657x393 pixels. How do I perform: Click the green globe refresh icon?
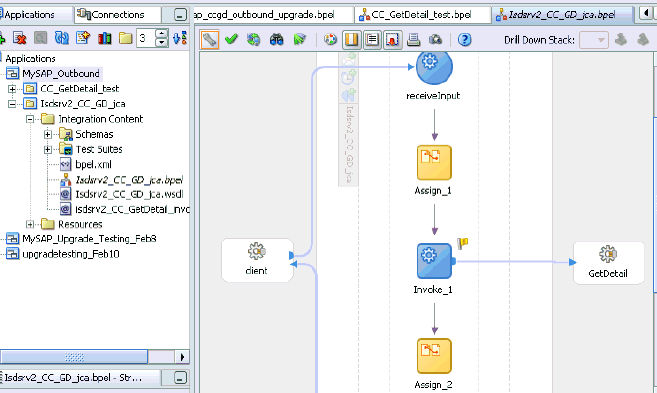tap(253, 40)
